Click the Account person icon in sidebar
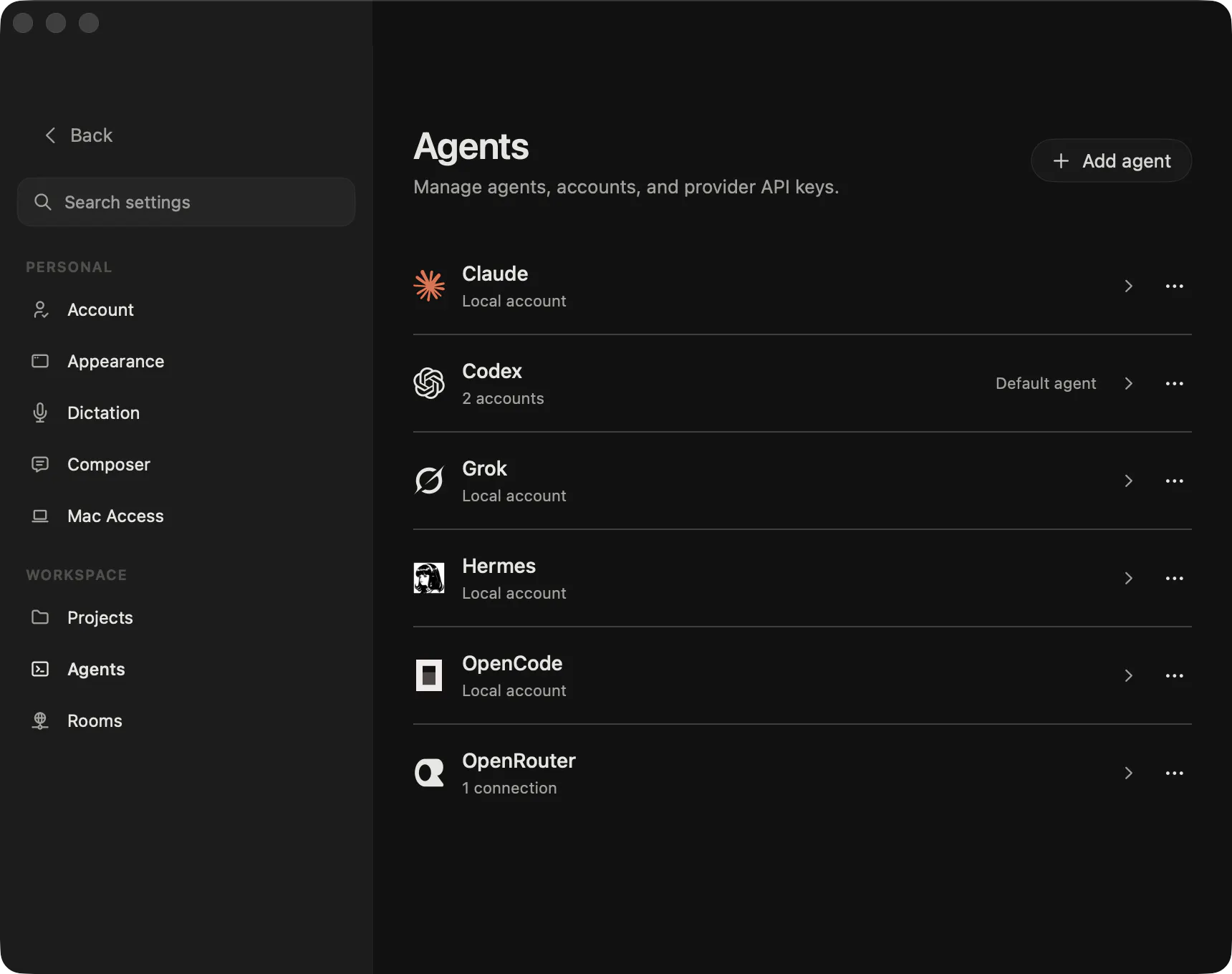Image resolution: width=1232 pixels, height=974 pixels. coord(41,309)
